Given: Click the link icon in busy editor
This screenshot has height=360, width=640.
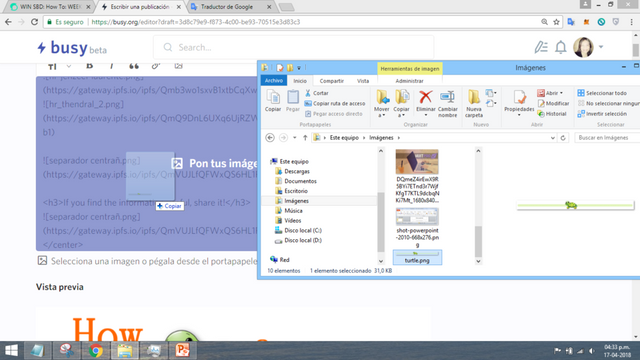Looking at the screenshot, I should point(156,66).
